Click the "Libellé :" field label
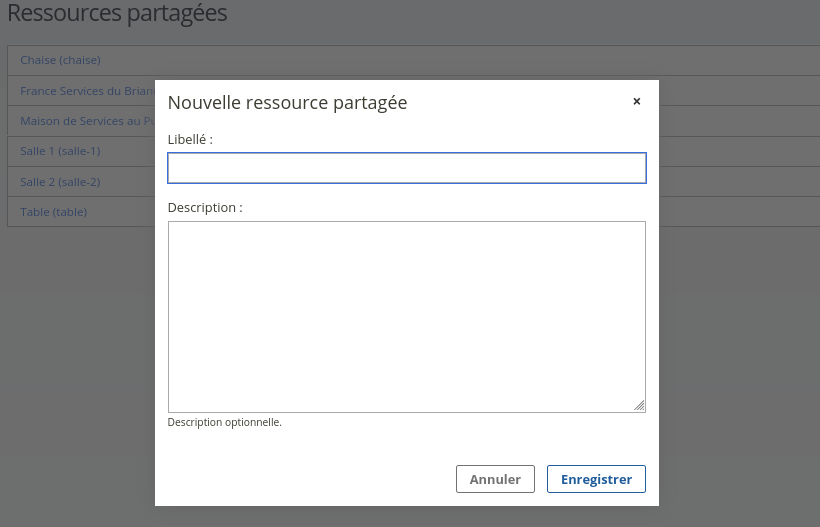This screenshot has width=820, height=527. (x=190, y=140)
